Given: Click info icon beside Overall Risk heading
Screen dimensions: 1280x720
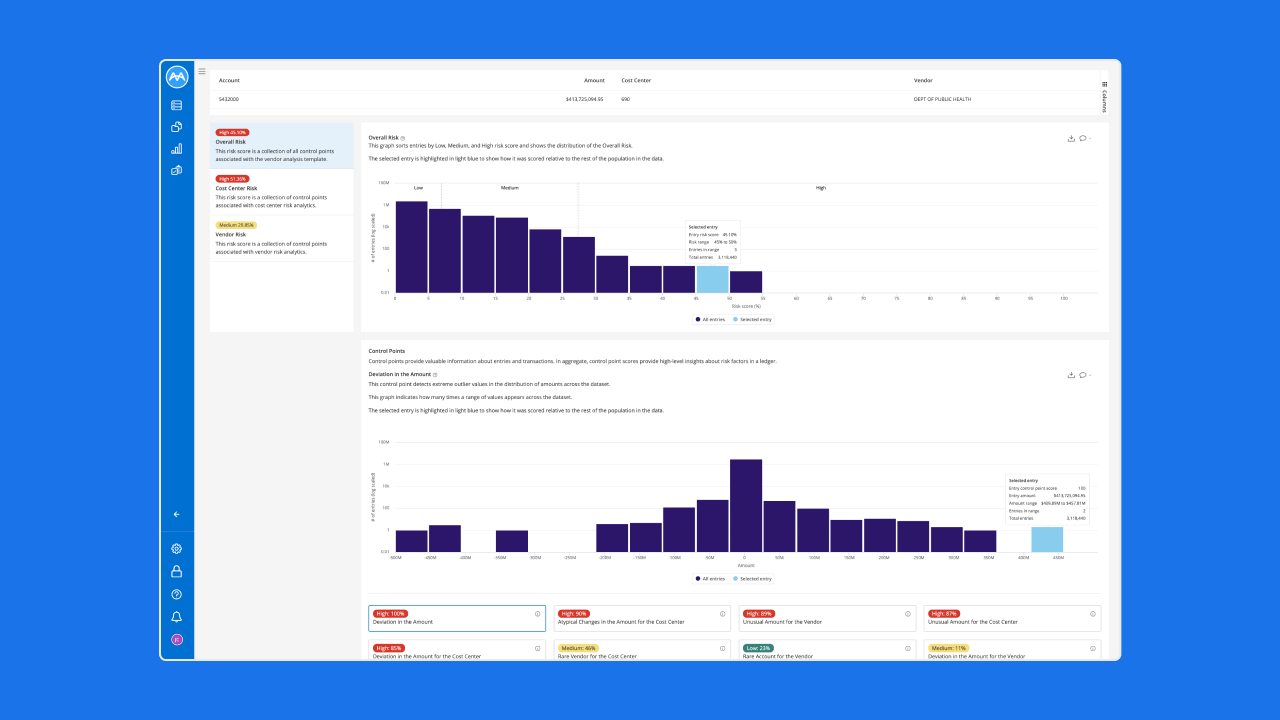Looking at the screenshot, I should [403, 137].
